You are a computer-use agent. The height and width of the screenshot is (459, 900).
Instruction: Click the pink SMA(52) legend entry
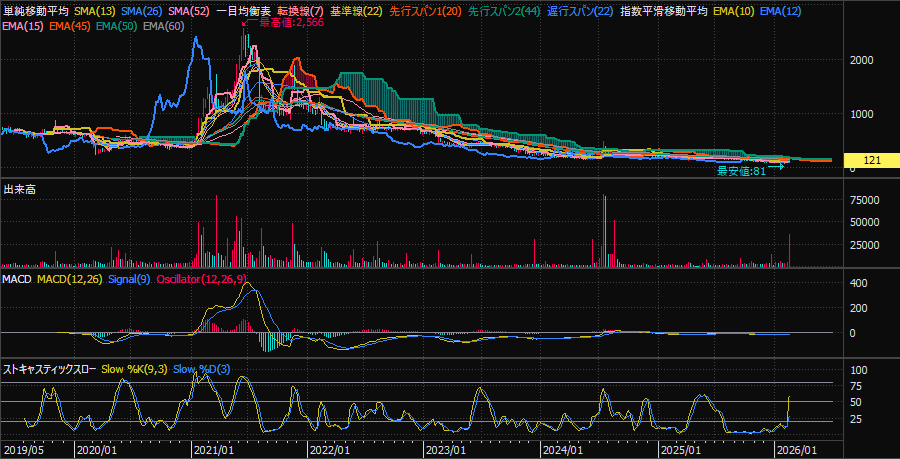point(190,11)
